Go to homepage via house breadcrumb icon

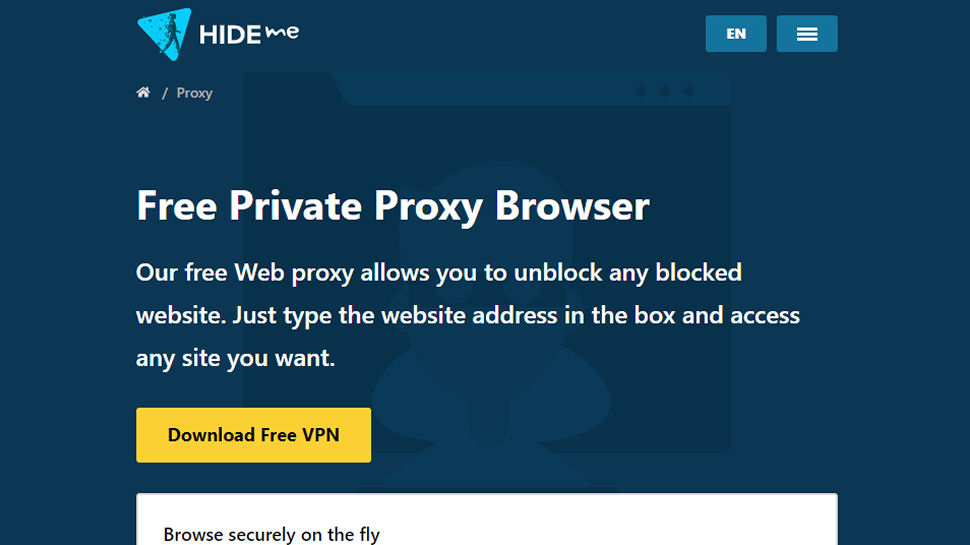[144, 92]
